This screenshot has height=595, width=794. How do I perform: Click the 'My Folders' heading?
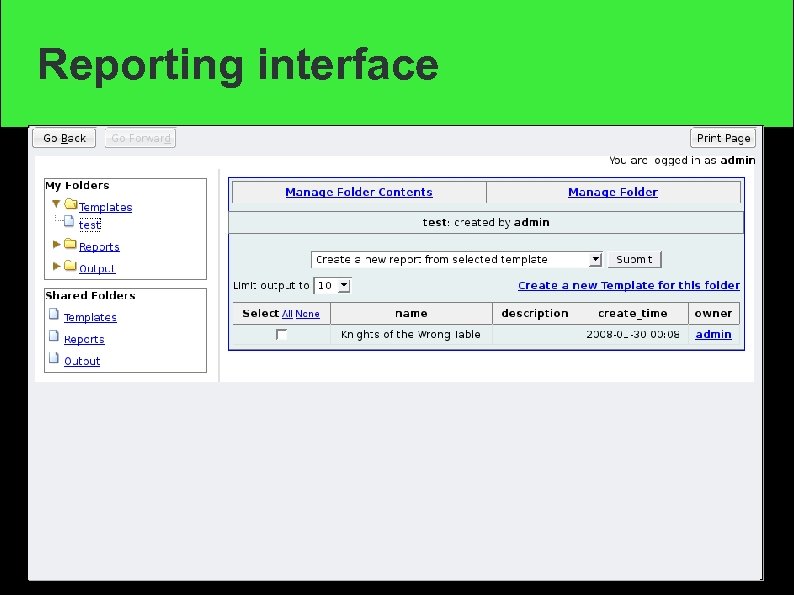coord(77,185)
